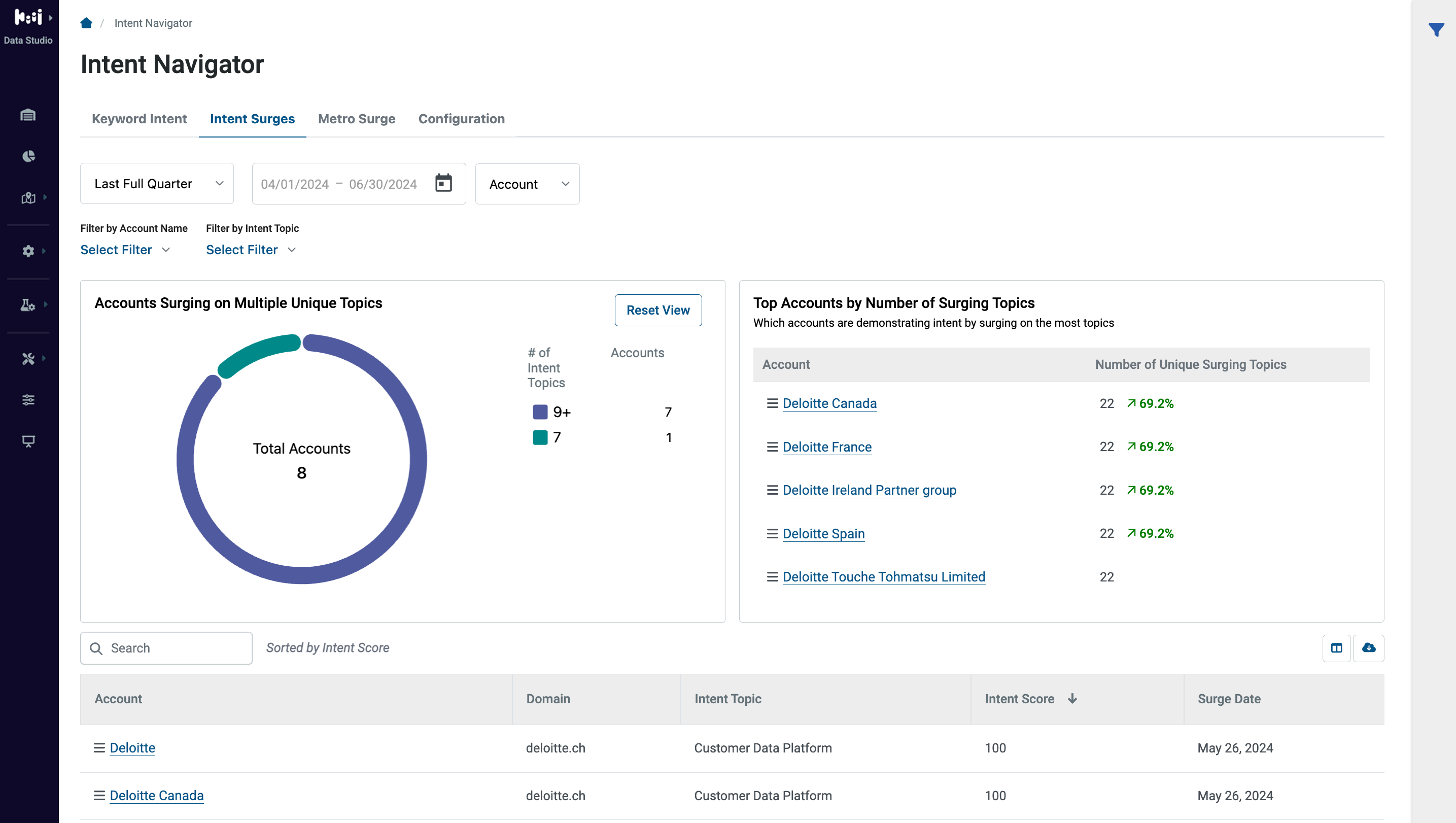Open row menu icon for Deloitte France

coord(772,447)
